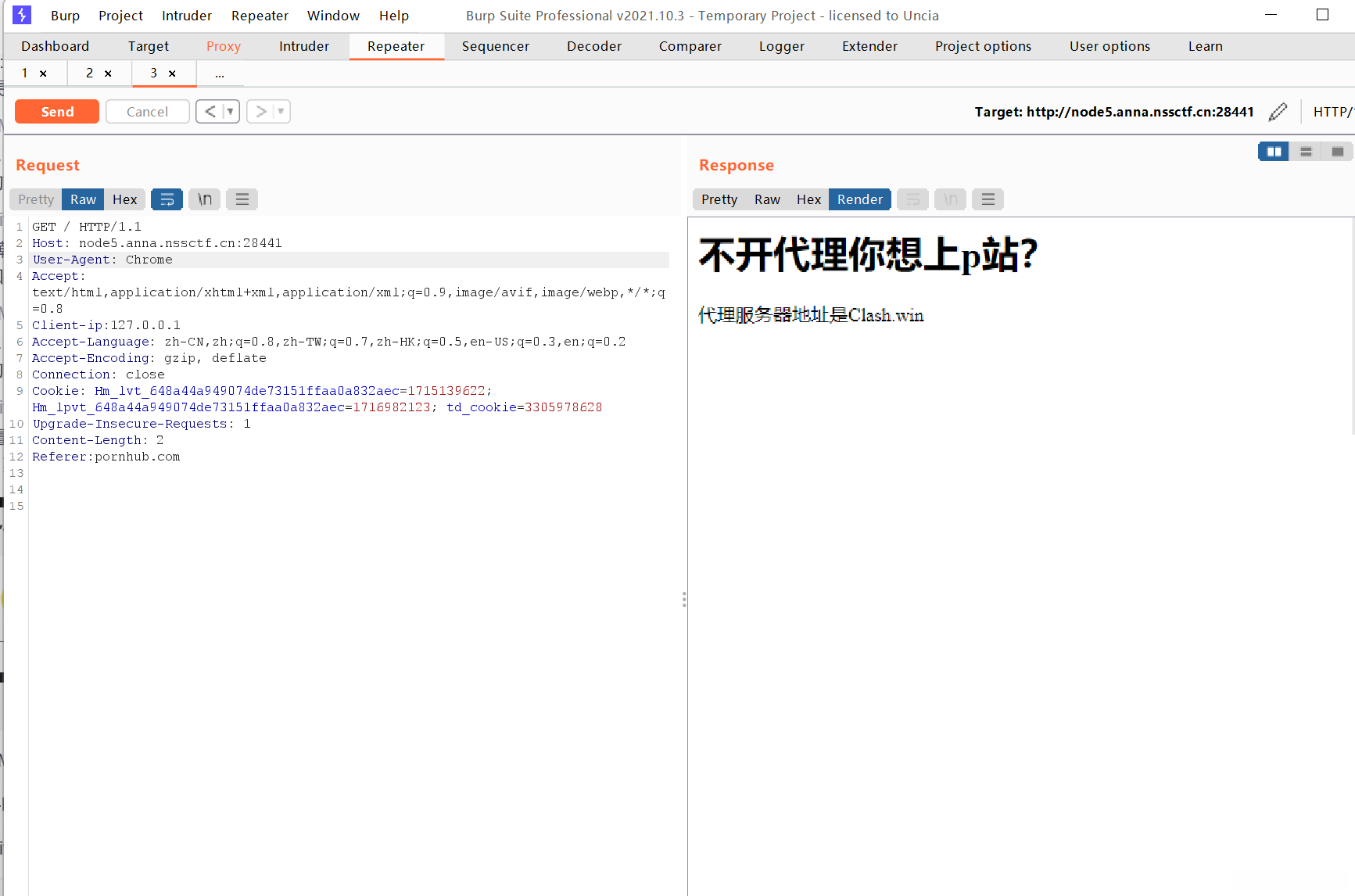The height and width of the screenshot is (896, 1355).
Task: Open the User options tab
Action: click(1110, 46)
